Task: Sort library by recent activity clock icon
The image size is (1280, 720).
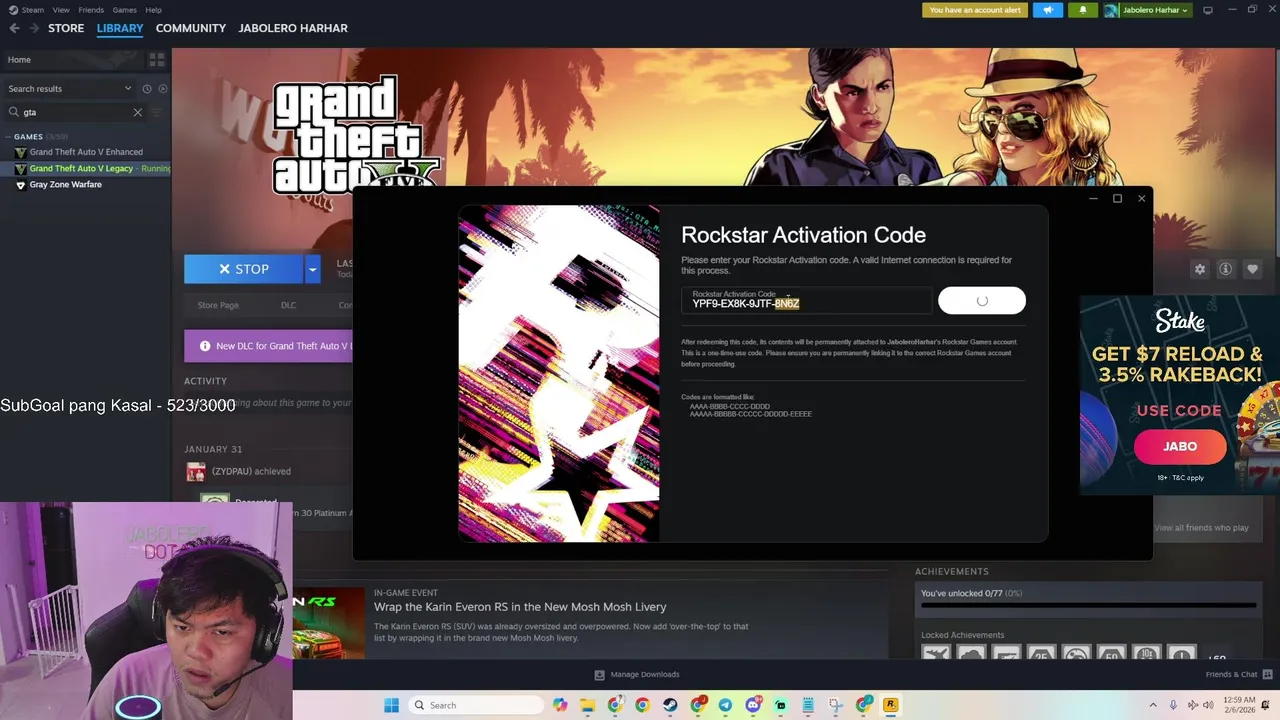Action: pyautogui.click(x=147, y=89)
